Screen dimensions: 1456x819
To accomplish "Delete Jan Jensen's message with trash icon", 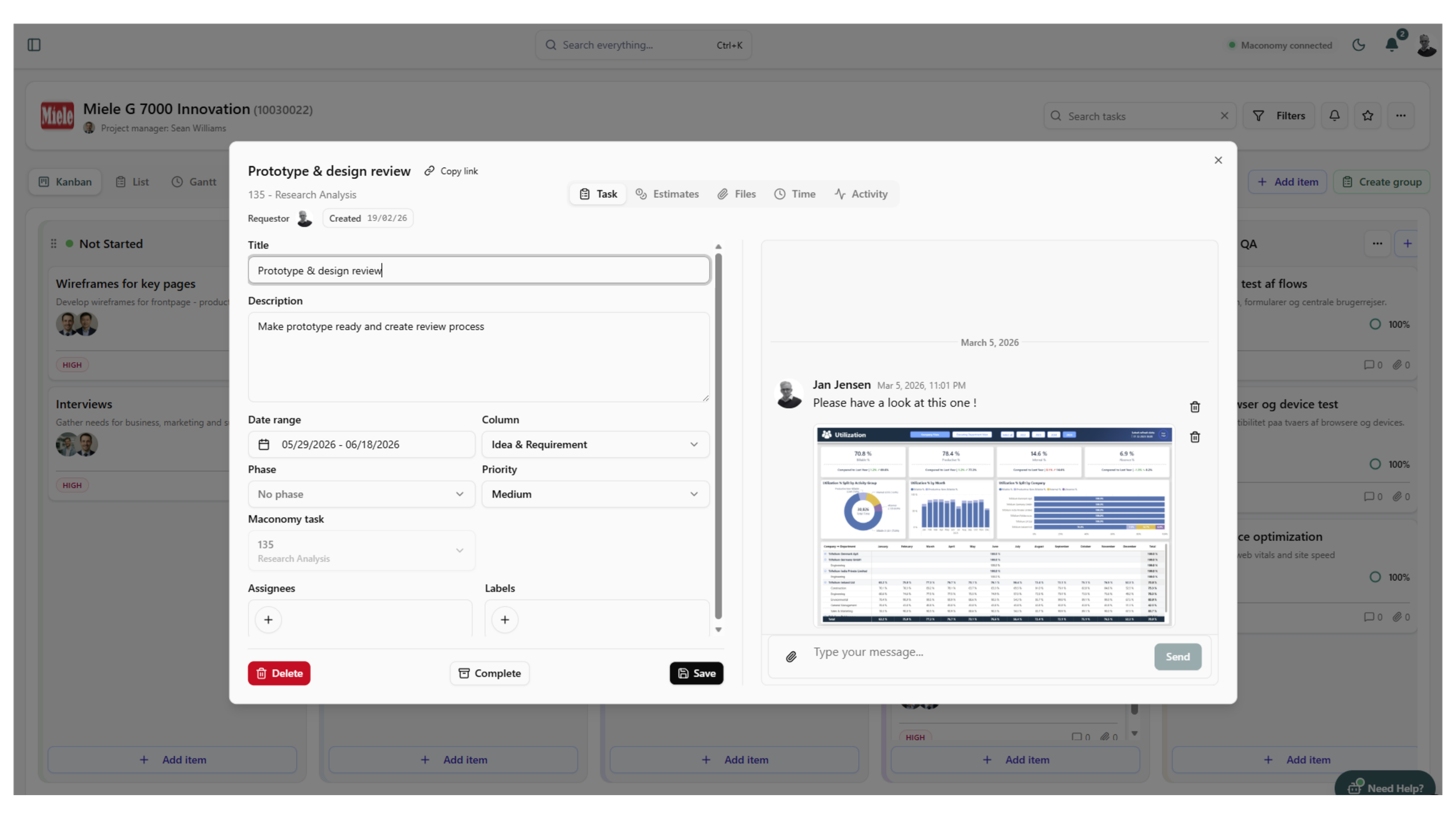I will point(1195,407).
